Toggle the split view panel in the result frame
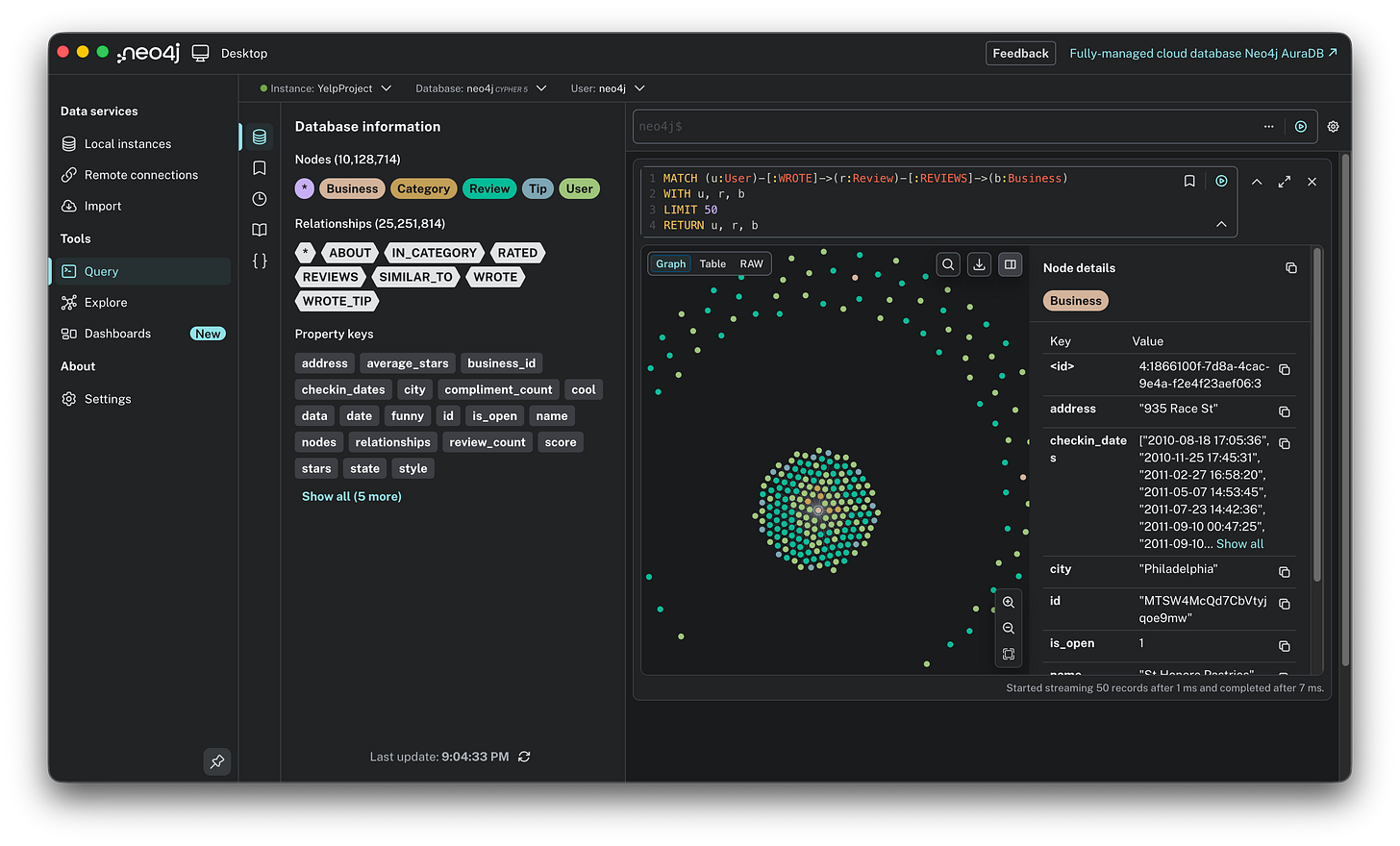This screenshot has height=846, width=1400. (1010, 263)
